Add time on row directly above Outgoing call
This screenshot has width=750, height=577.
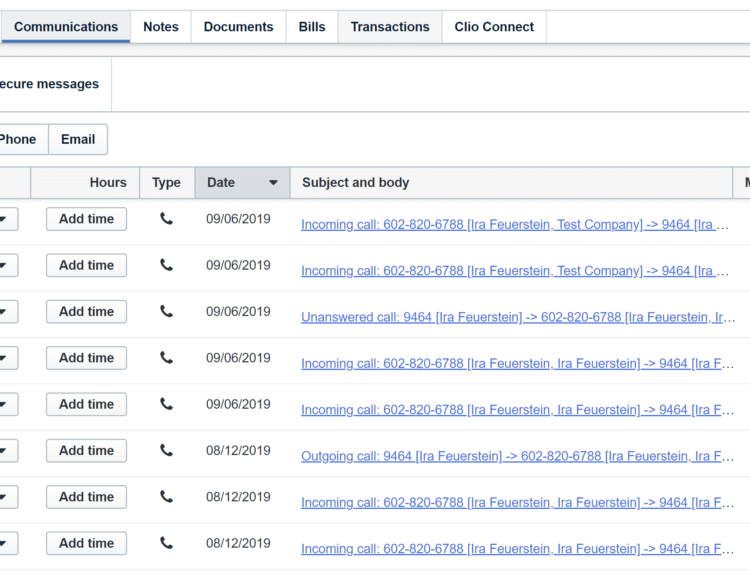pos(87,404)
